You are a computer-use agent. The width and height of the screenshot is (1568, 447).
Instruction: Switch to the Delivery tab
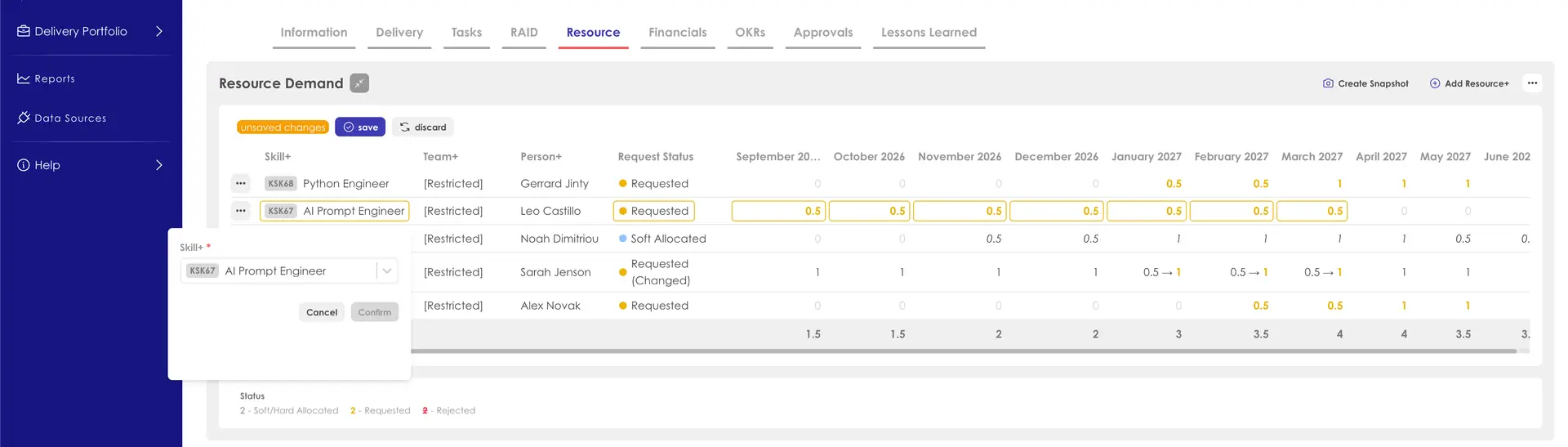click(399, 33)
